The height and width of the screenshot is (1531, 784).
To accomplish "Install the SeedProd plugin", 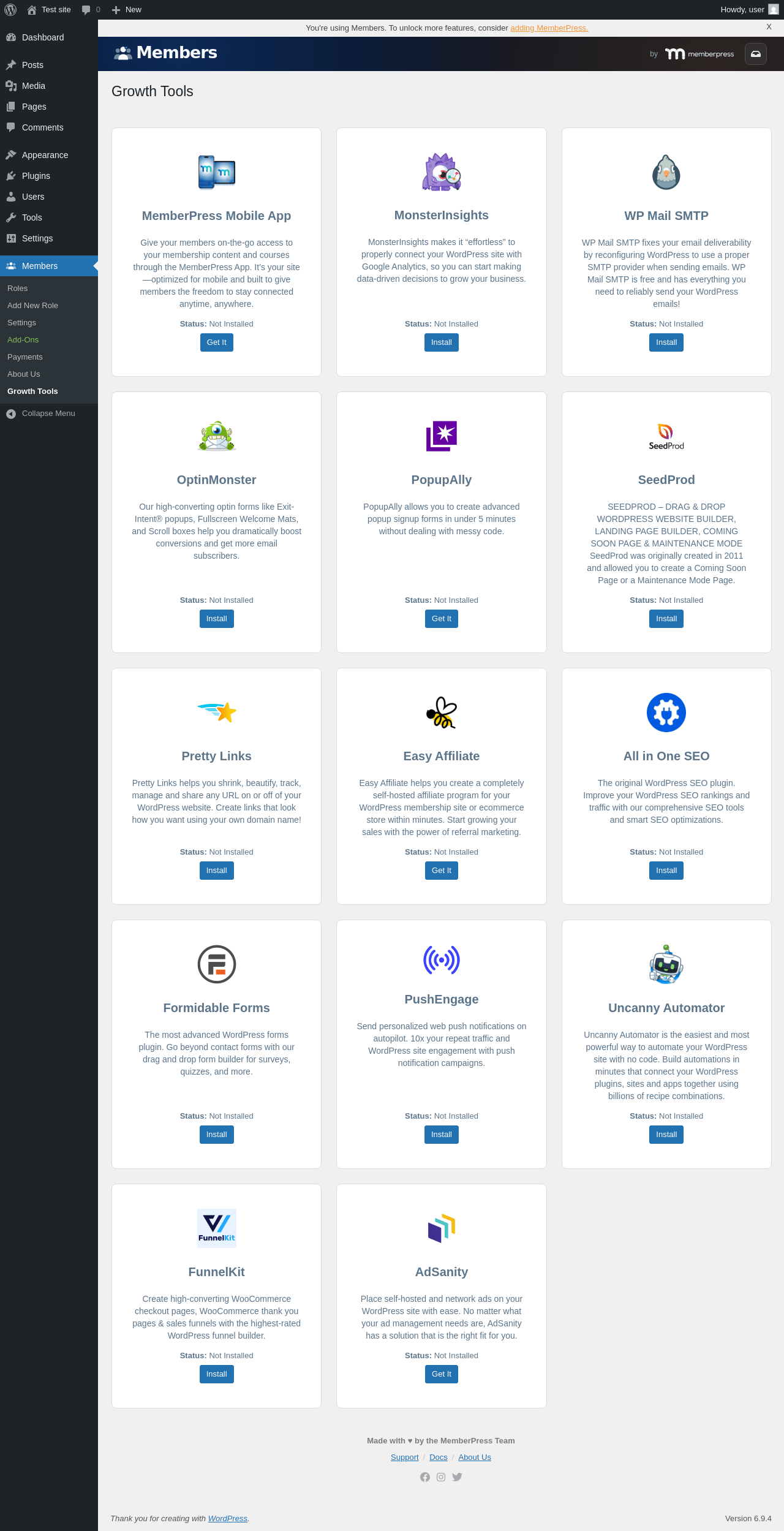I will (x=666, y=619).
